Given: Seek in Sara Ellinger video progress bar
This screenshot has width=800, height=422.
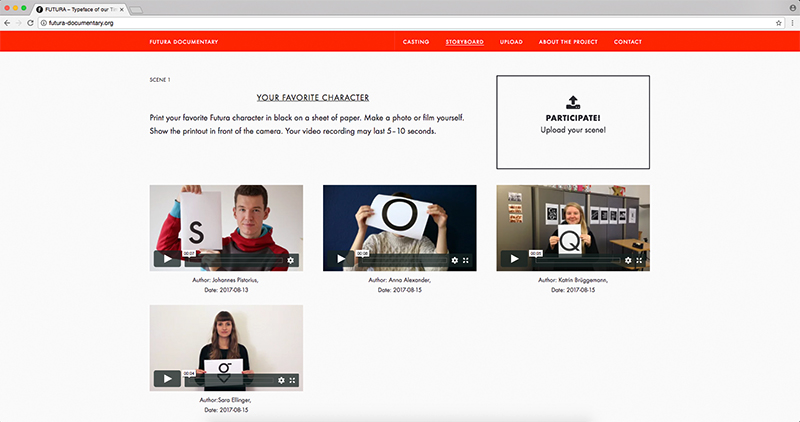Looking at the screenshot, I should [230, 380].
